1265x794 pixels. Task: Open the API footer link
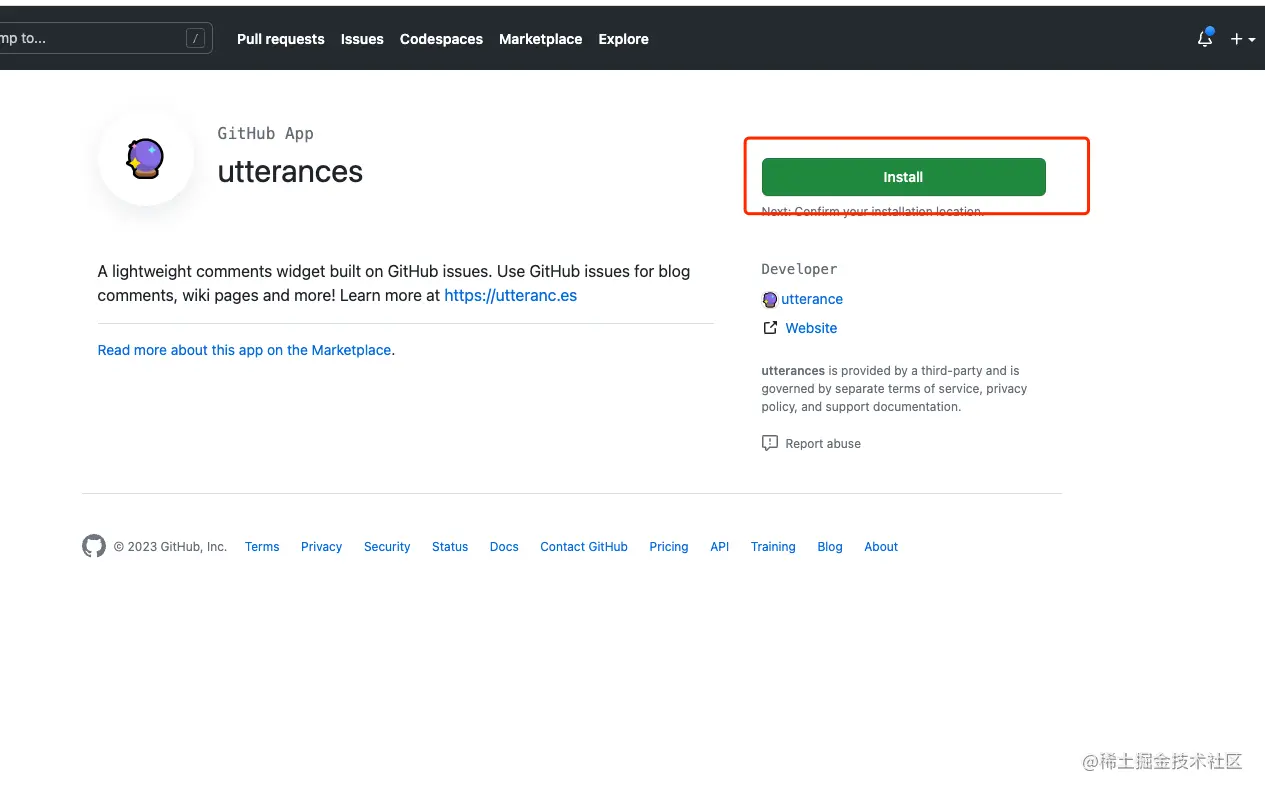coord(720,547)
